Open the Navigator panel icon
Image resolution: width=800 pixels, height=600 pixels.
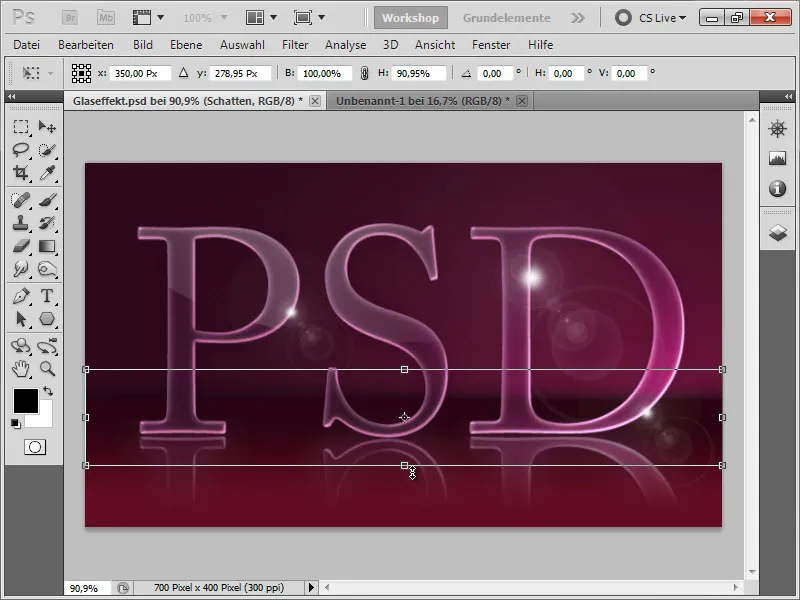click(777, 129)
